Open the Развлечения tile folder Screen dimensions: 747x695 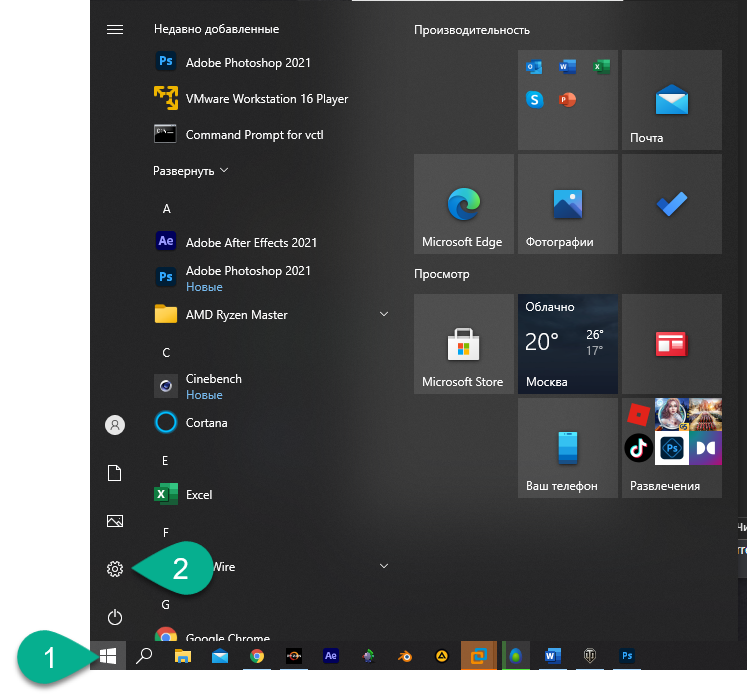click(672, 448)
